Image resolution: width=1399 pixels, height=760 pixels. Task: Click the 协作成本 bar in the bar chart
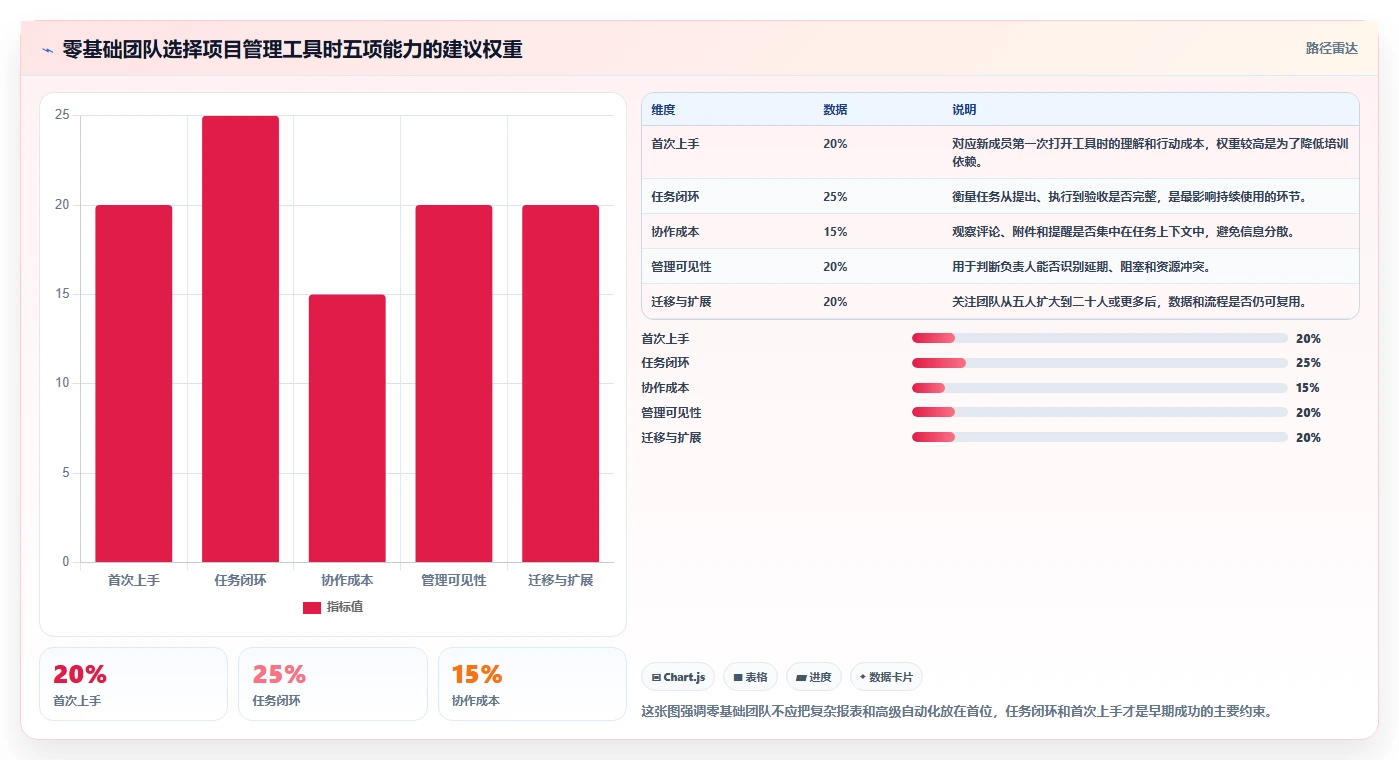point(347,428)
